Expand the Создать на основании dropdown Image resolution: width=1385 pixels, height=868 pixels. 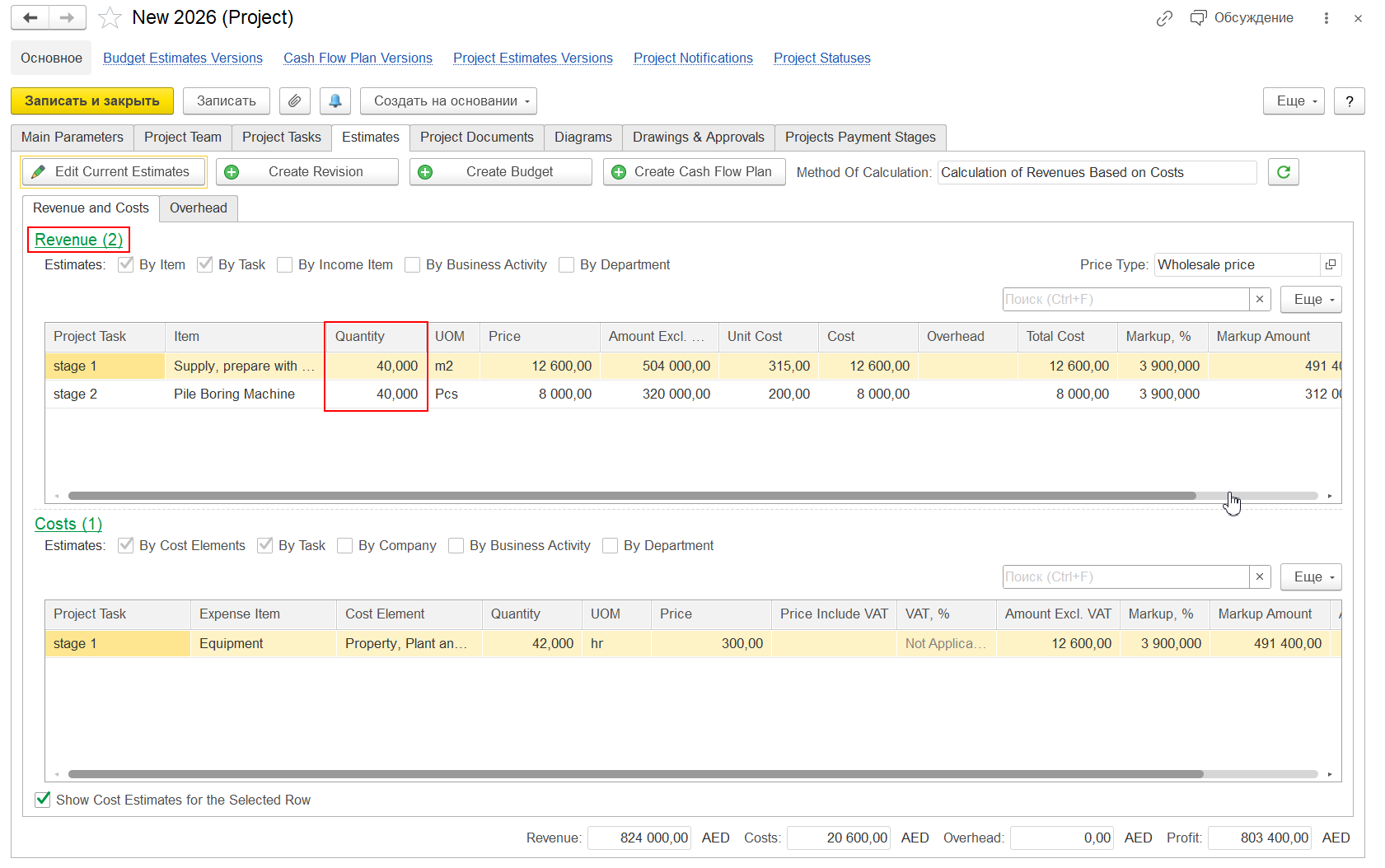pyautogui.click(x=448, y=101)
